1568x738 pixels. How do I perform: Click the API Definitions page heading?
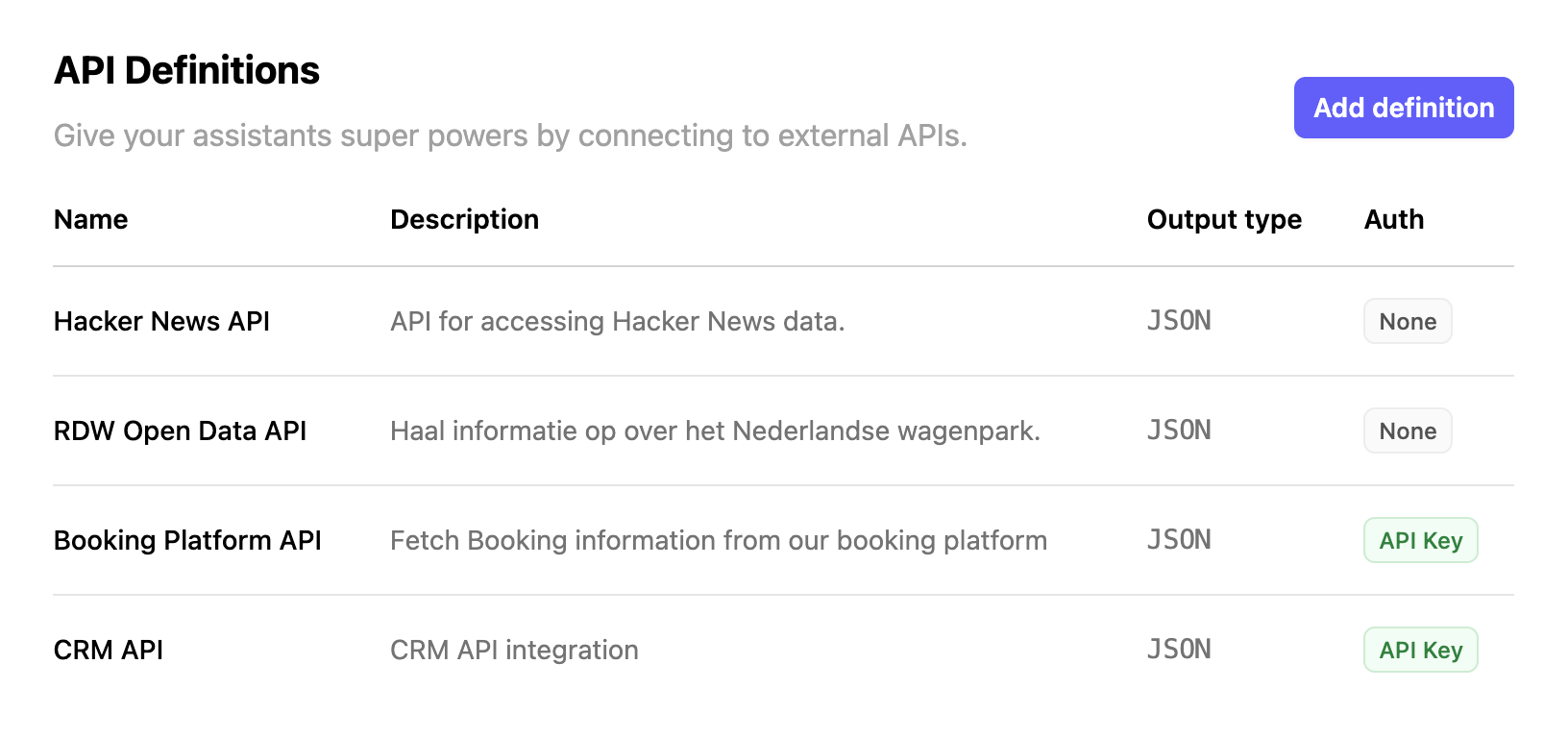pyautogui.click(x=186, y=70)
